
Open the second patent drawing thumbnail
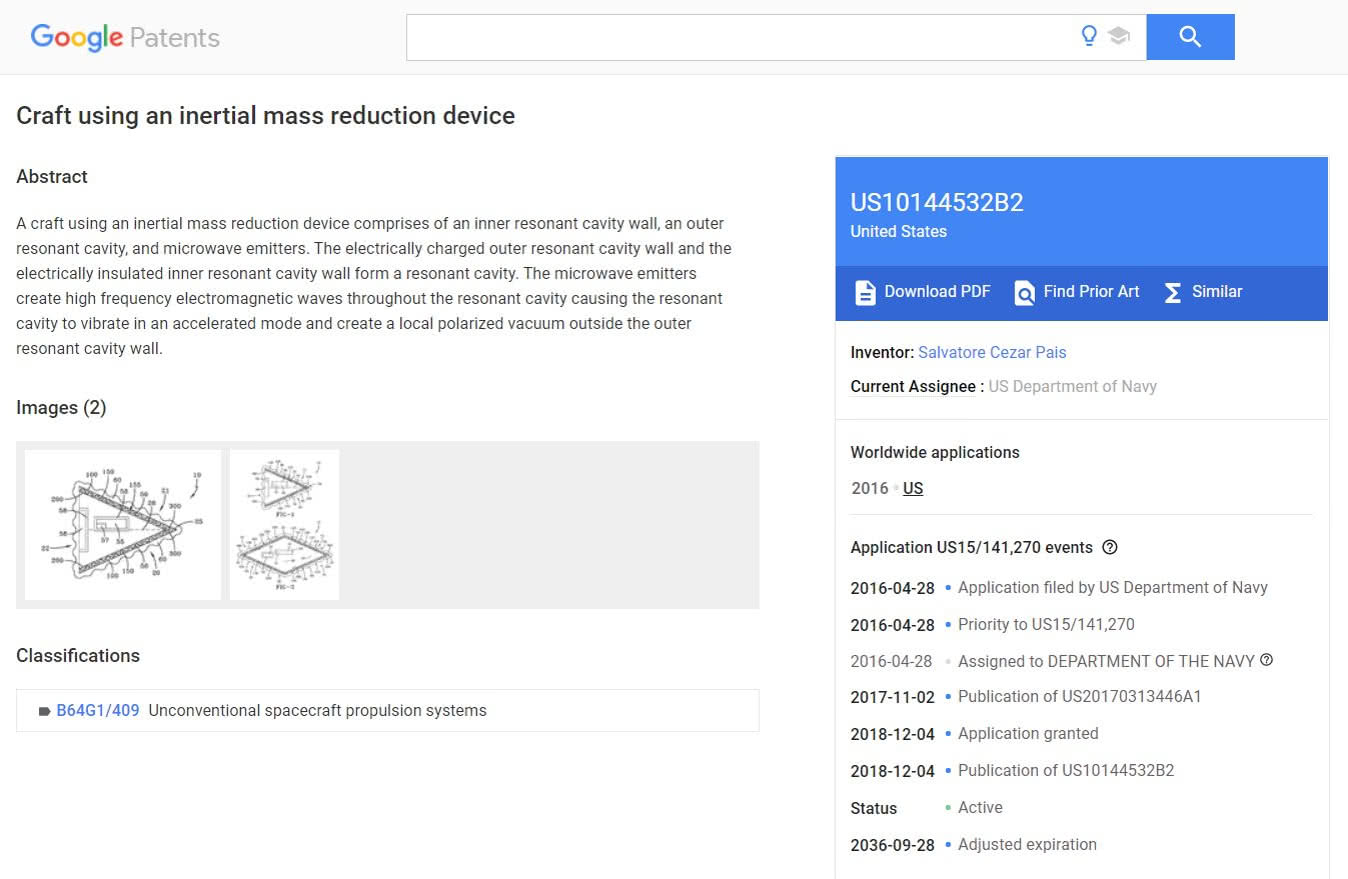[x=284, y=525]
